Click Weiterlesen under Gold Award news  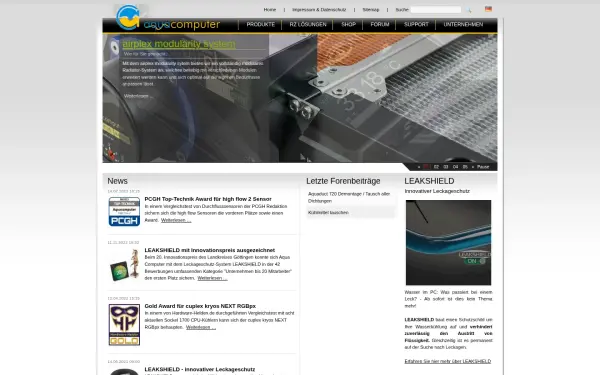click(x=201, y=327)
